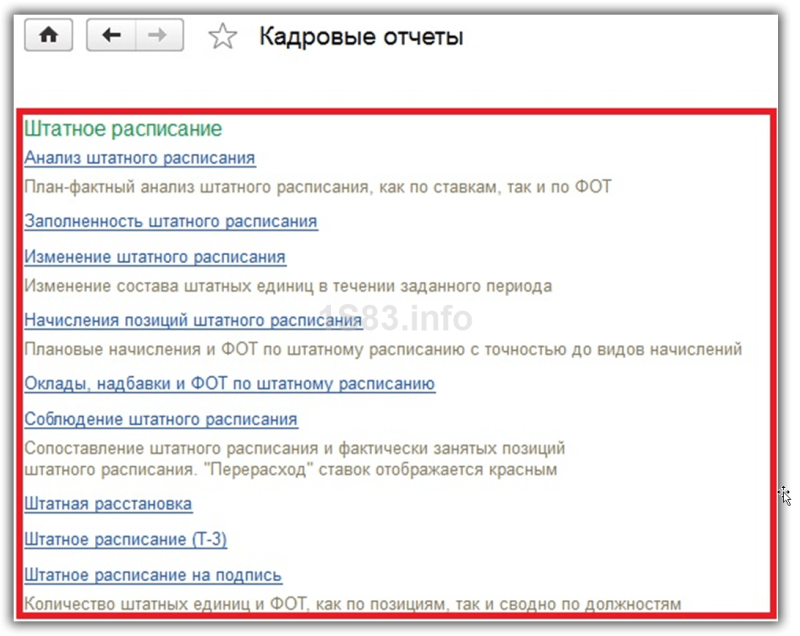The height and width of the screenshot is (636, 800).
Task: Open Штатное расписание на подпись link
Action: tap(153, 575)
